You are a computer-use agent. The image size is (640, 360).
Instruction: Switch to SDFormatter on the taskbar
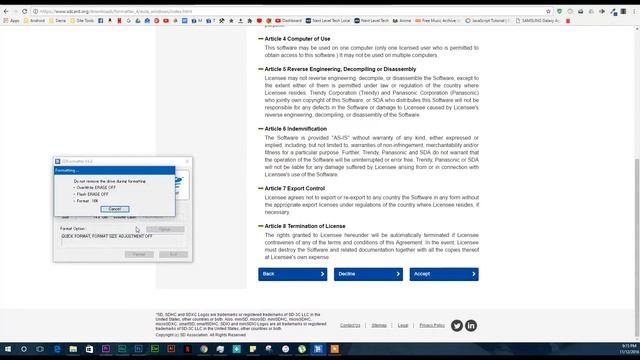tap(318, 349)
